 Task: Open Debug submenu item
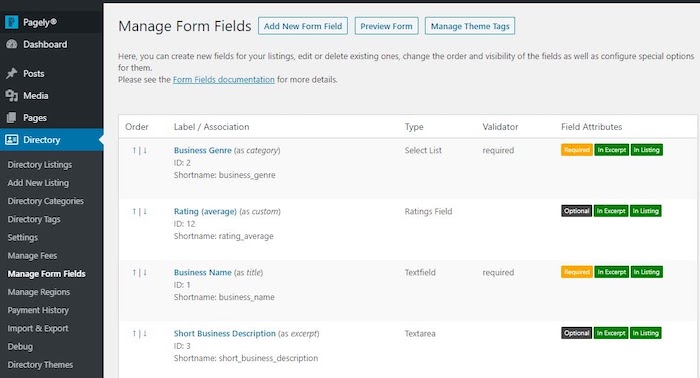20,347
